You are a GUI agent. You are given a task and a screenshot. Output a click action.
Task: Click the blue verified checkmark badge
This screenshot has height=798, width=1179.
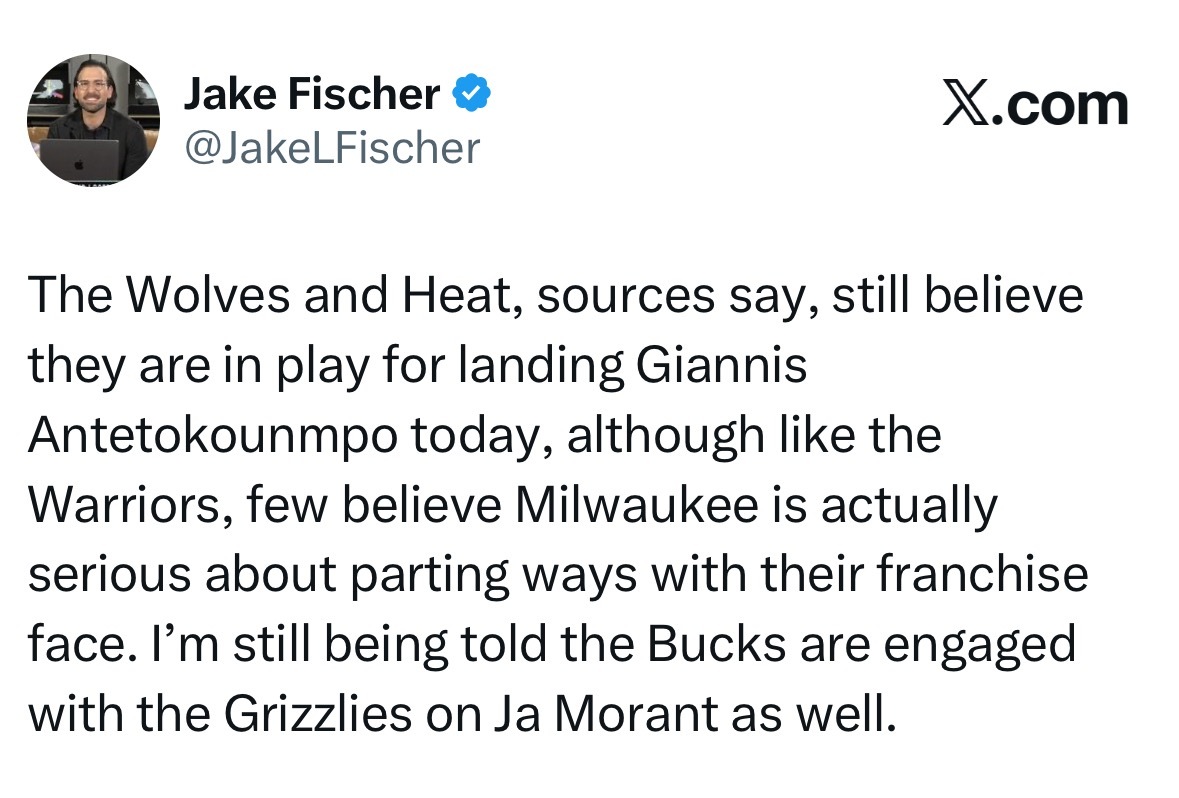[471, 93]
